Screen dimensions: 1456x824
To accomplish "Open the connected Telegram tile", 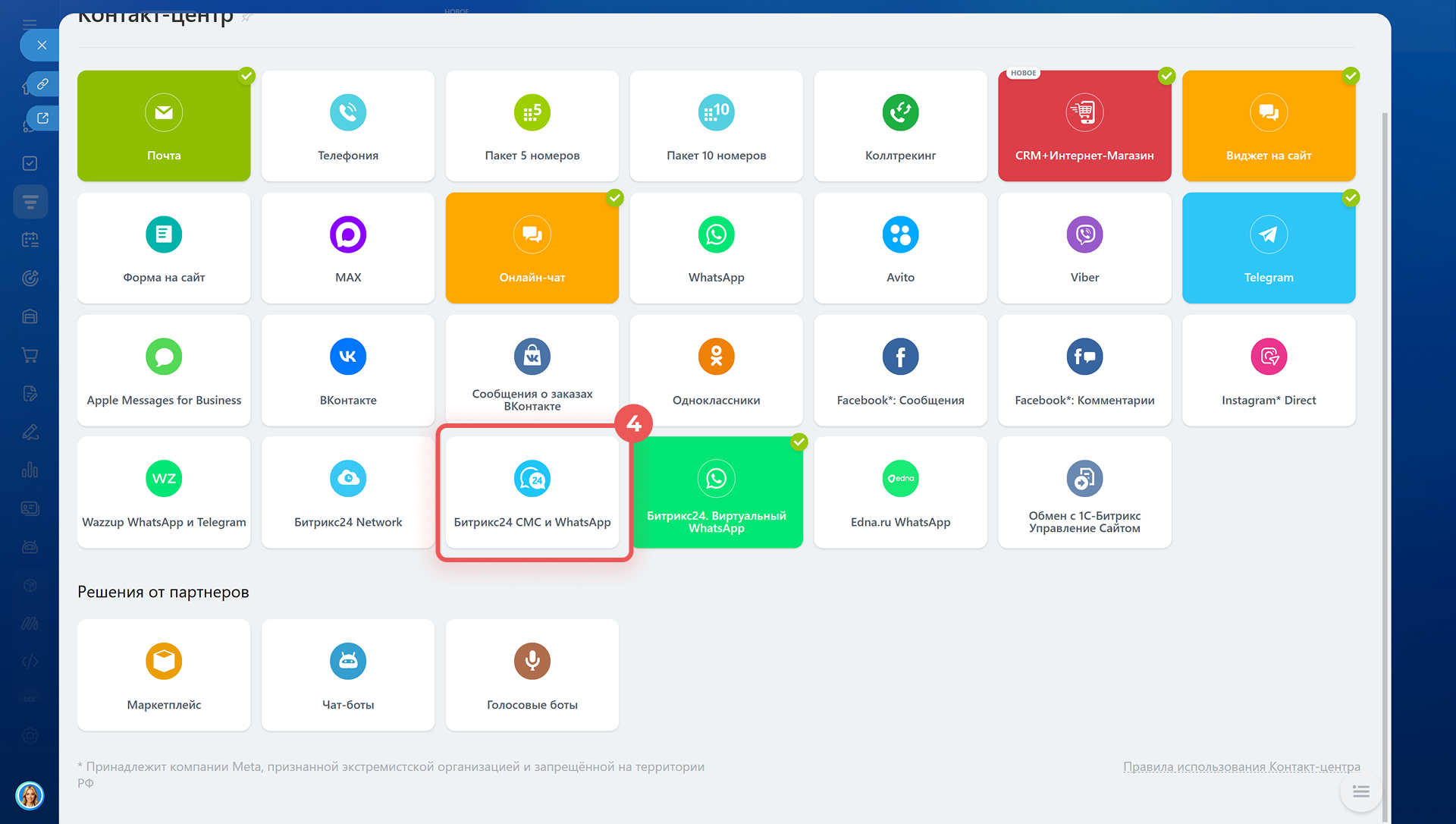I will click(1269, 248).
